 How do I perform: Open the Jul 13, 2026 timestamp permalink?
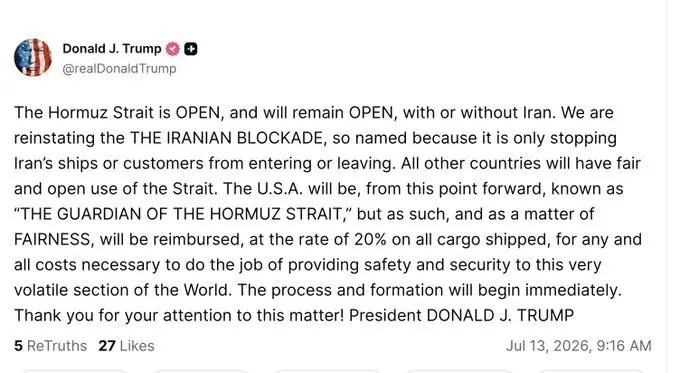coord(579,346)
